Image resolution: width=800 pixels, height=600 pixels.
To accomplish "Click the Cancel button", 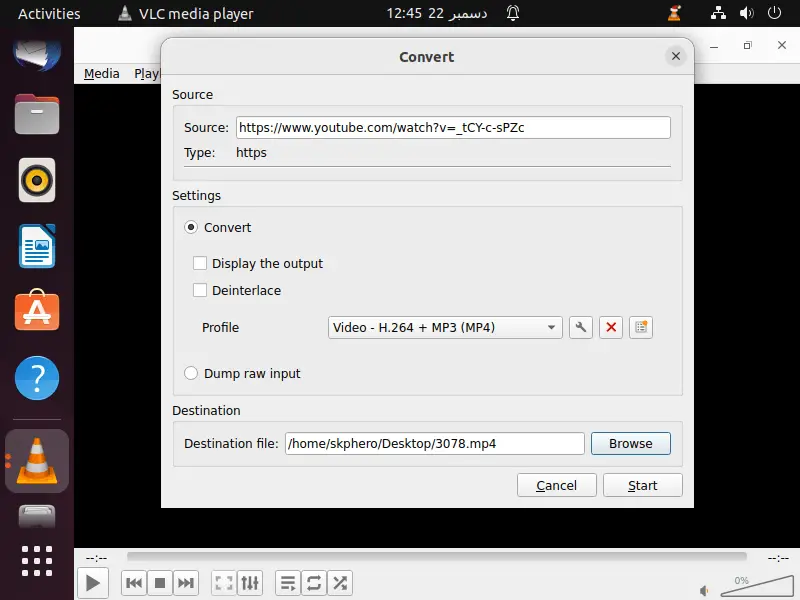I will pos(557,485).
